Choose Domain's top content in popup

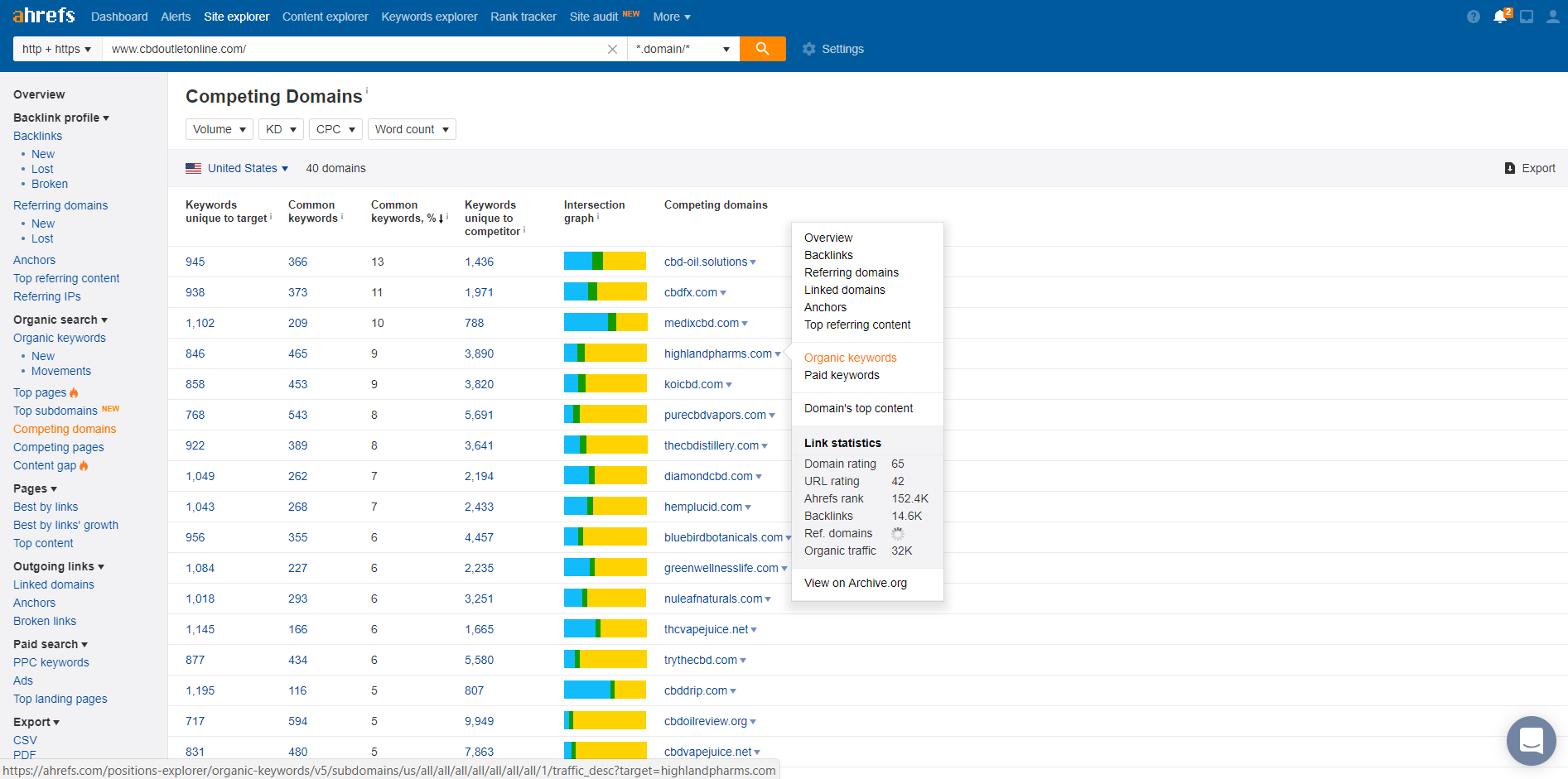coord(858,408)
